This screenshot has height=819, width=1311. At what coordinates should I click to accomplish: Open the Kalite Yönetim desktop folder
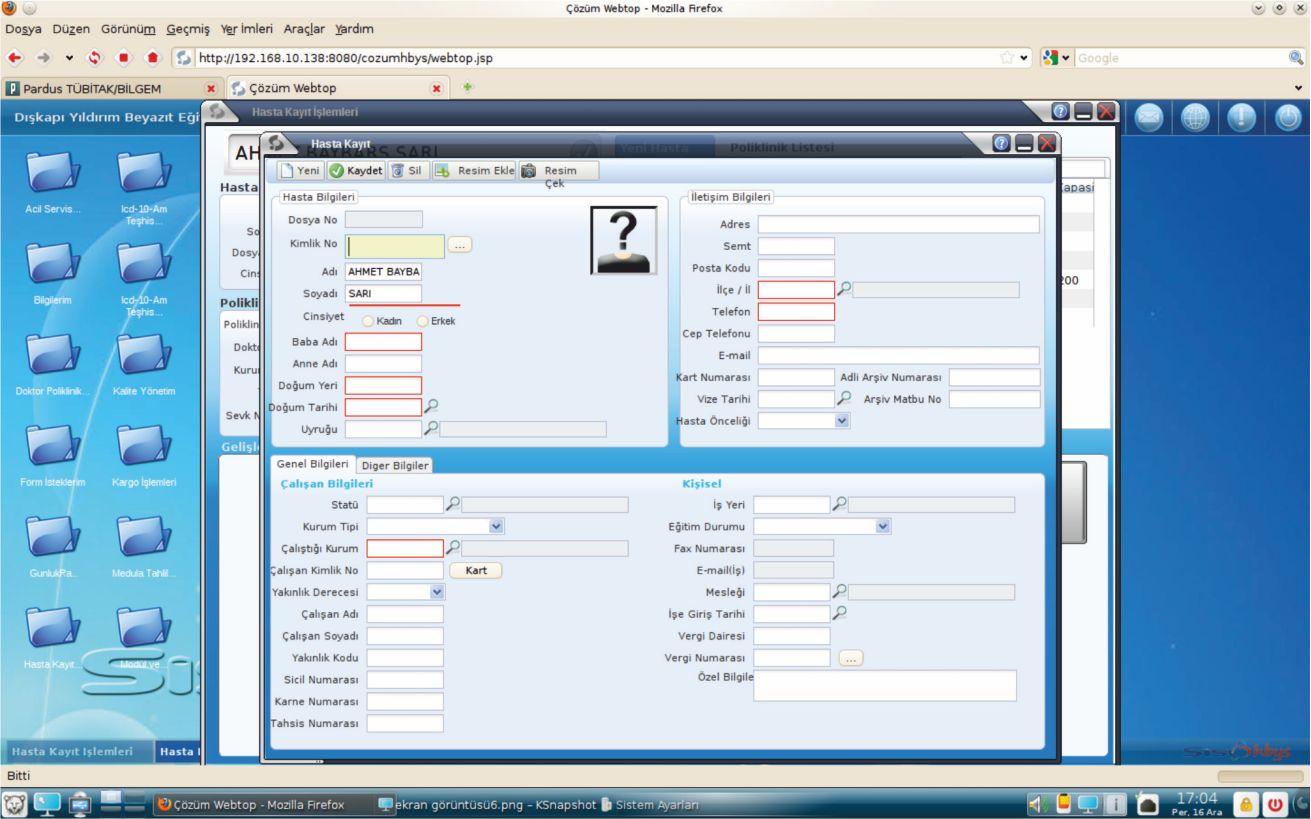pos(146,365)
